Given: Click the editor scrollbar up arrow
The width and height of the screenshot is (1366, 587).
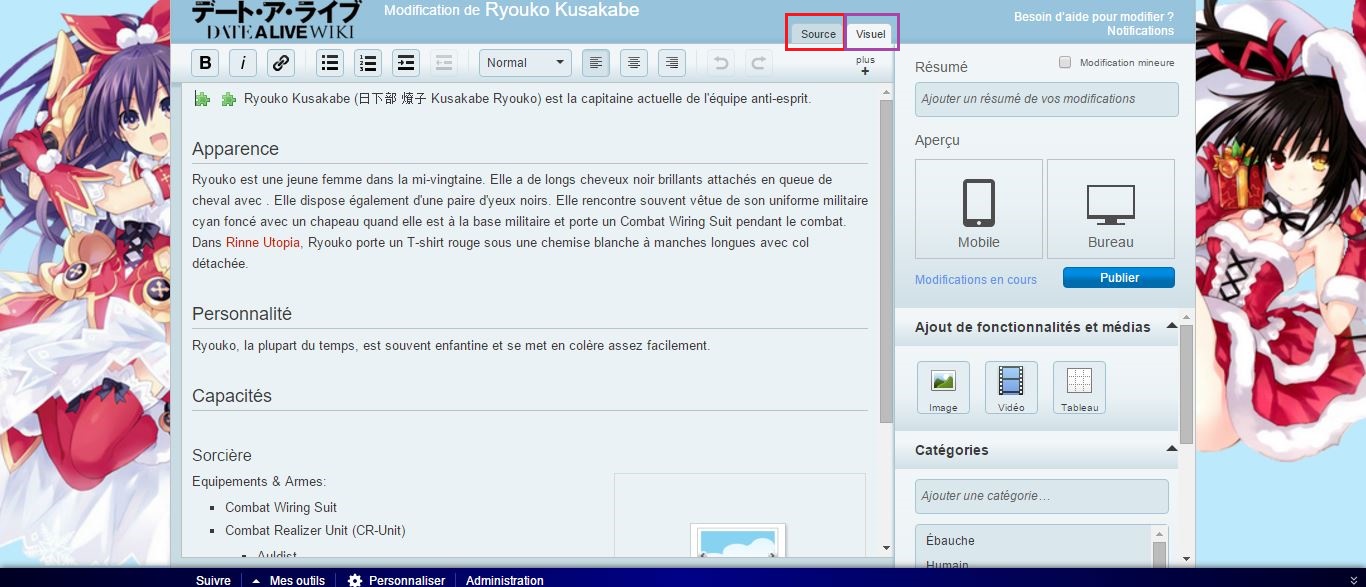Looking at the screenshot, I should coord(886,93).
